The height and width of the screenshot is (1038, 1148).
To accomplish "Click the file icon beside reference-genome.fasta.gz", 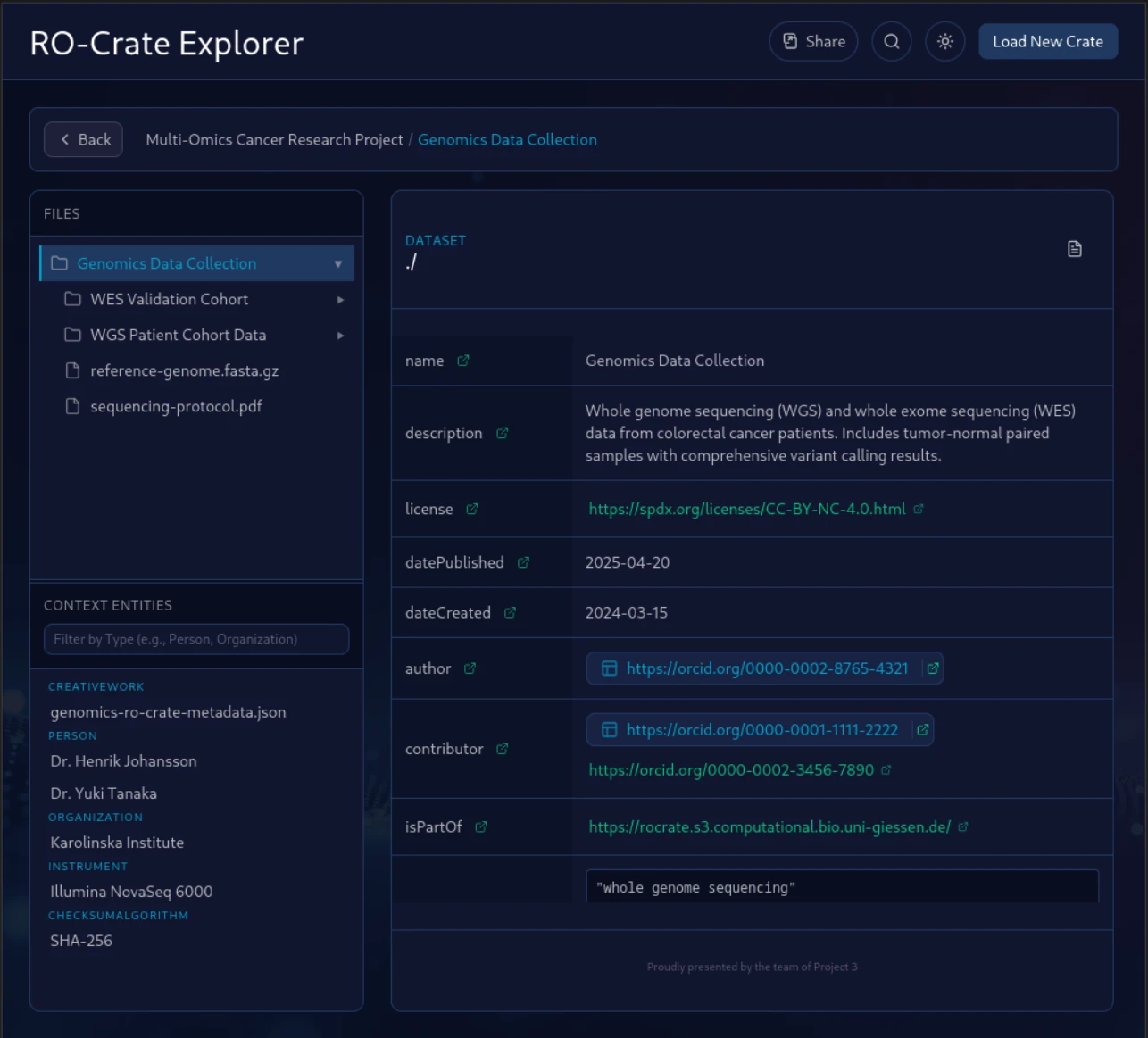I will coord(73,370).
